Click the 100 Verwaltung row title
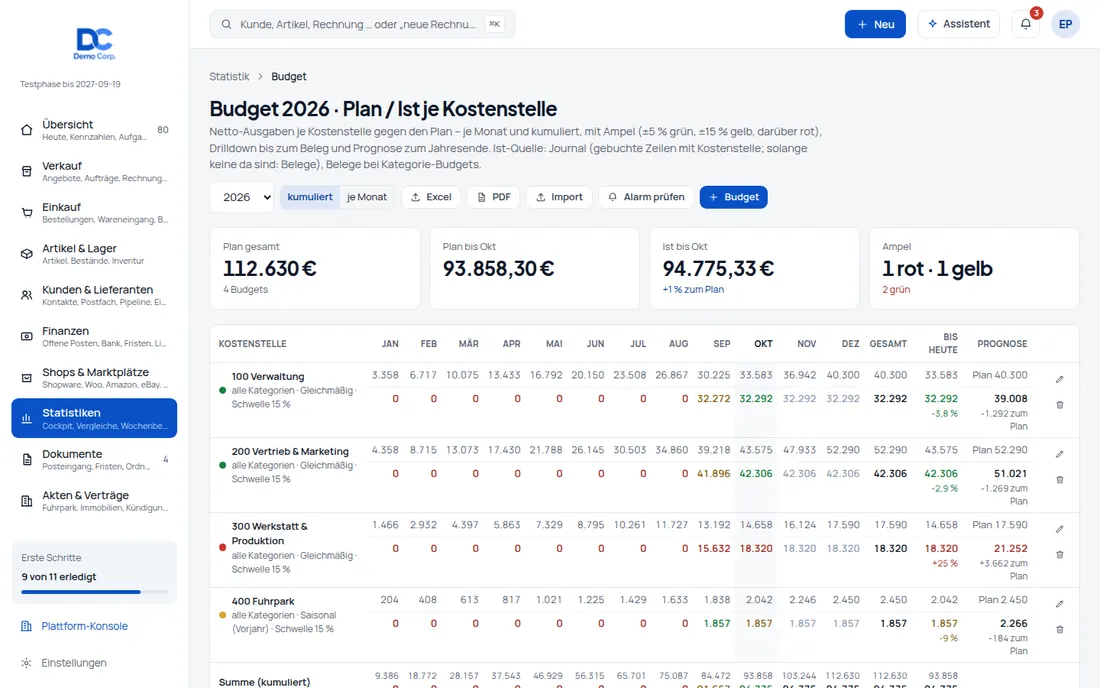The width and height of the screenshot is (1100, 688). (268, 377)
